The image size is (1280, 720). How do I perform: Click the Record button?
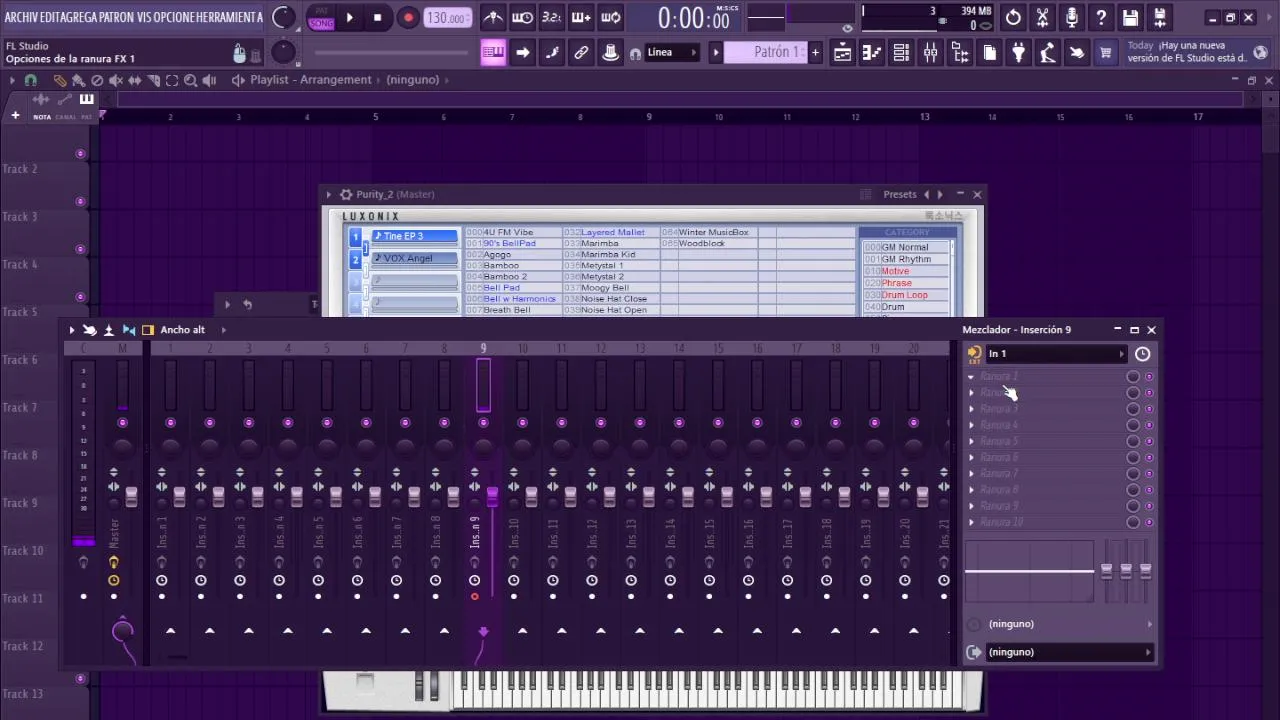(x=408, y=18)
